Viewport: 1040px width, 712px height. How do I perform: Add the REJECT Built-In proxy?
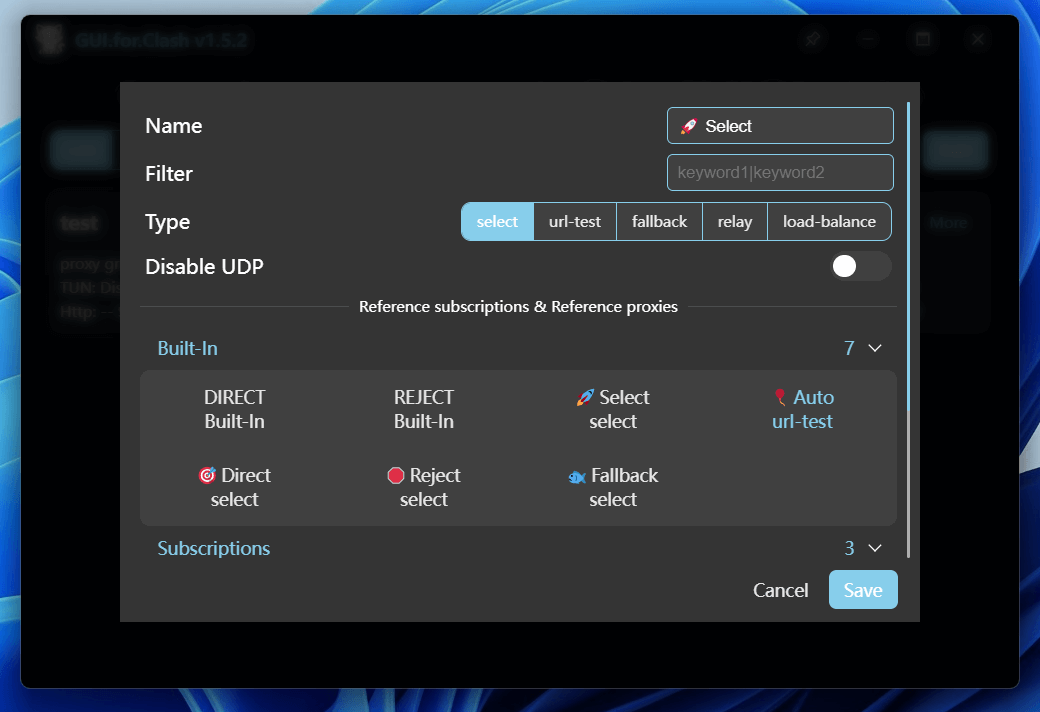coord(424,409)
